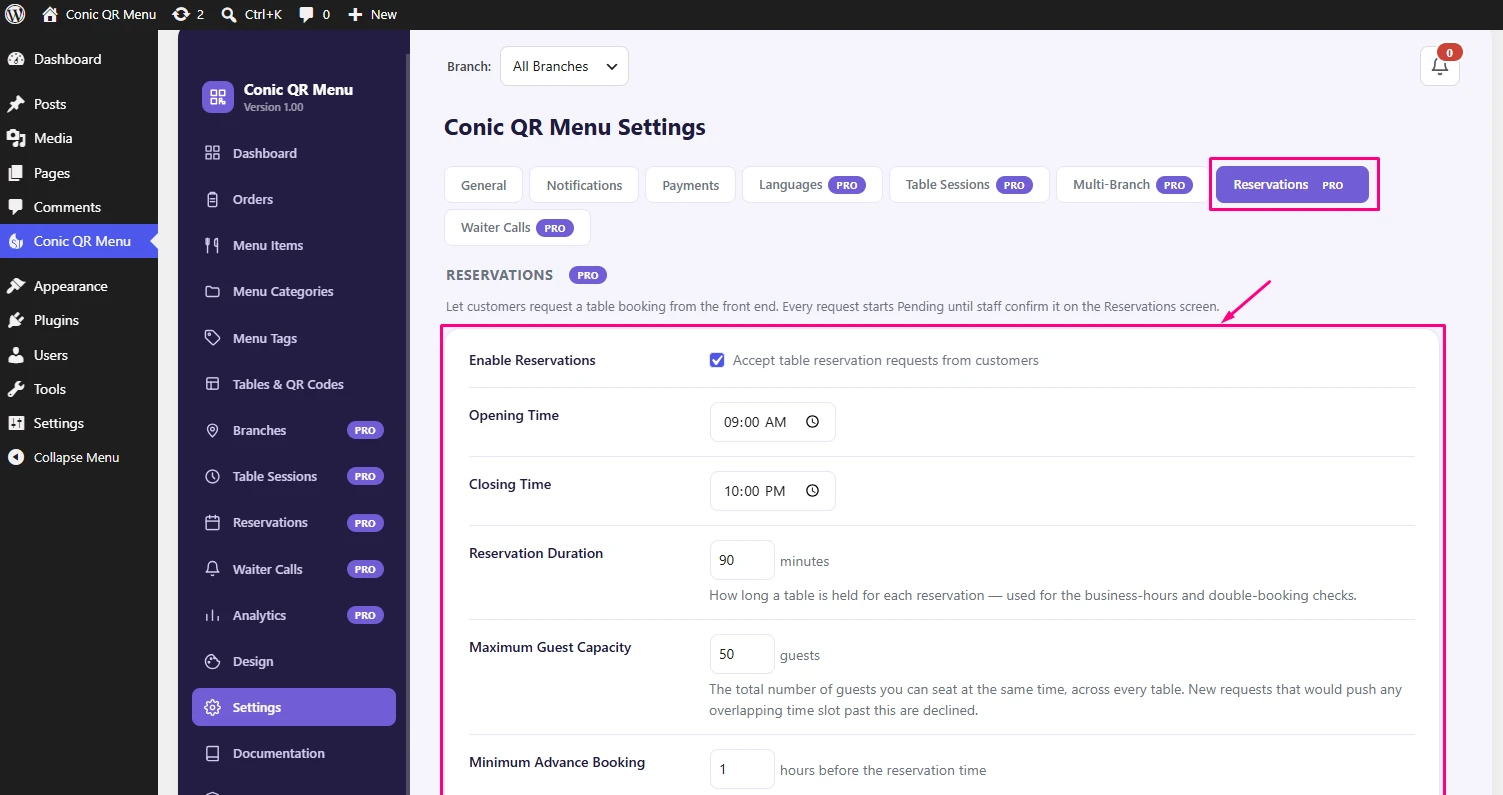Click the Maximum Guest Capacity field

click(742, 654)
